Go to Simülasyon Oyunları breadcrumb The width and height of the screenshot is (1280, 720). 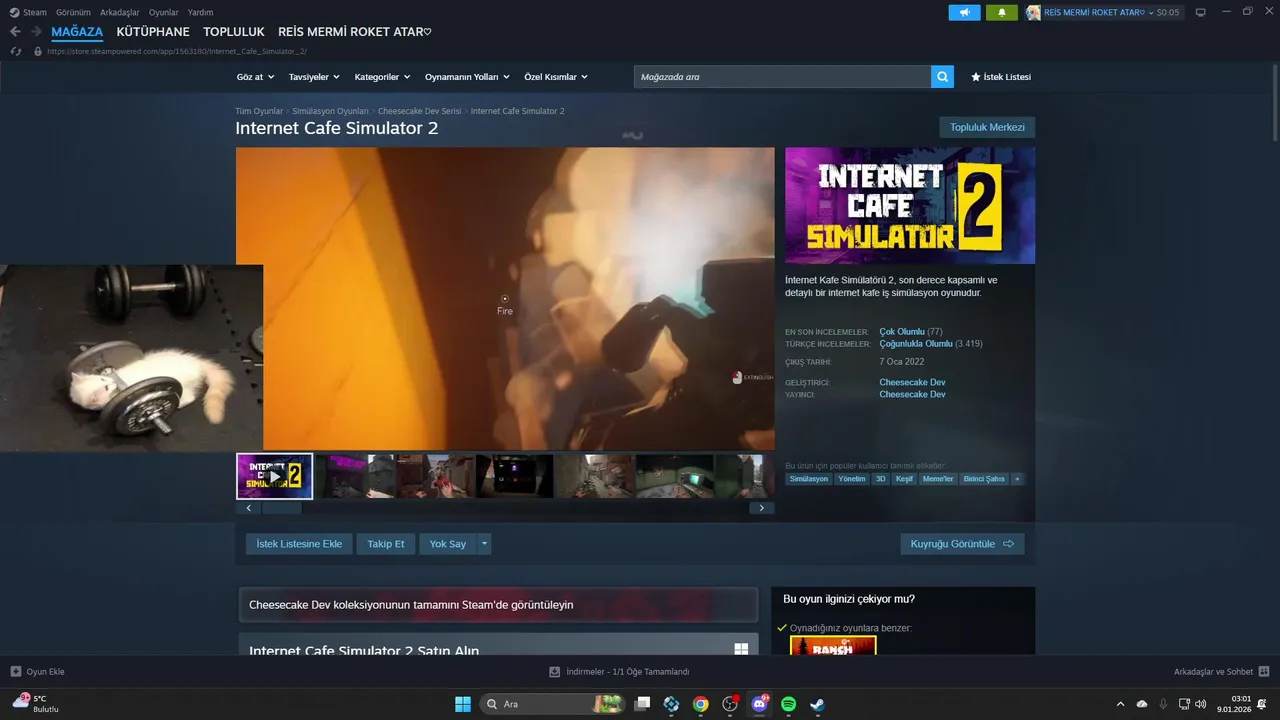click(x=330, y=111)
